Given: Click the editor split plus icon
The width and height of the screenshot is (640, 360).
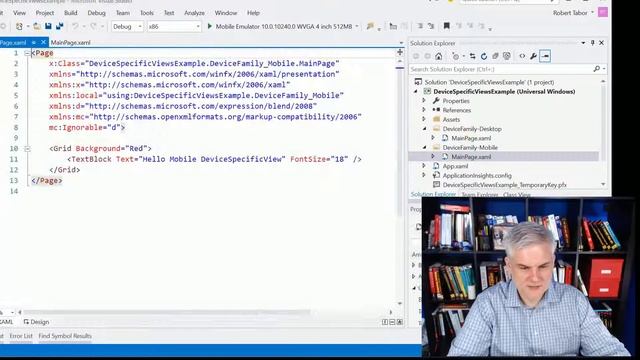Looking at the screenshot, I should (400, 52).
